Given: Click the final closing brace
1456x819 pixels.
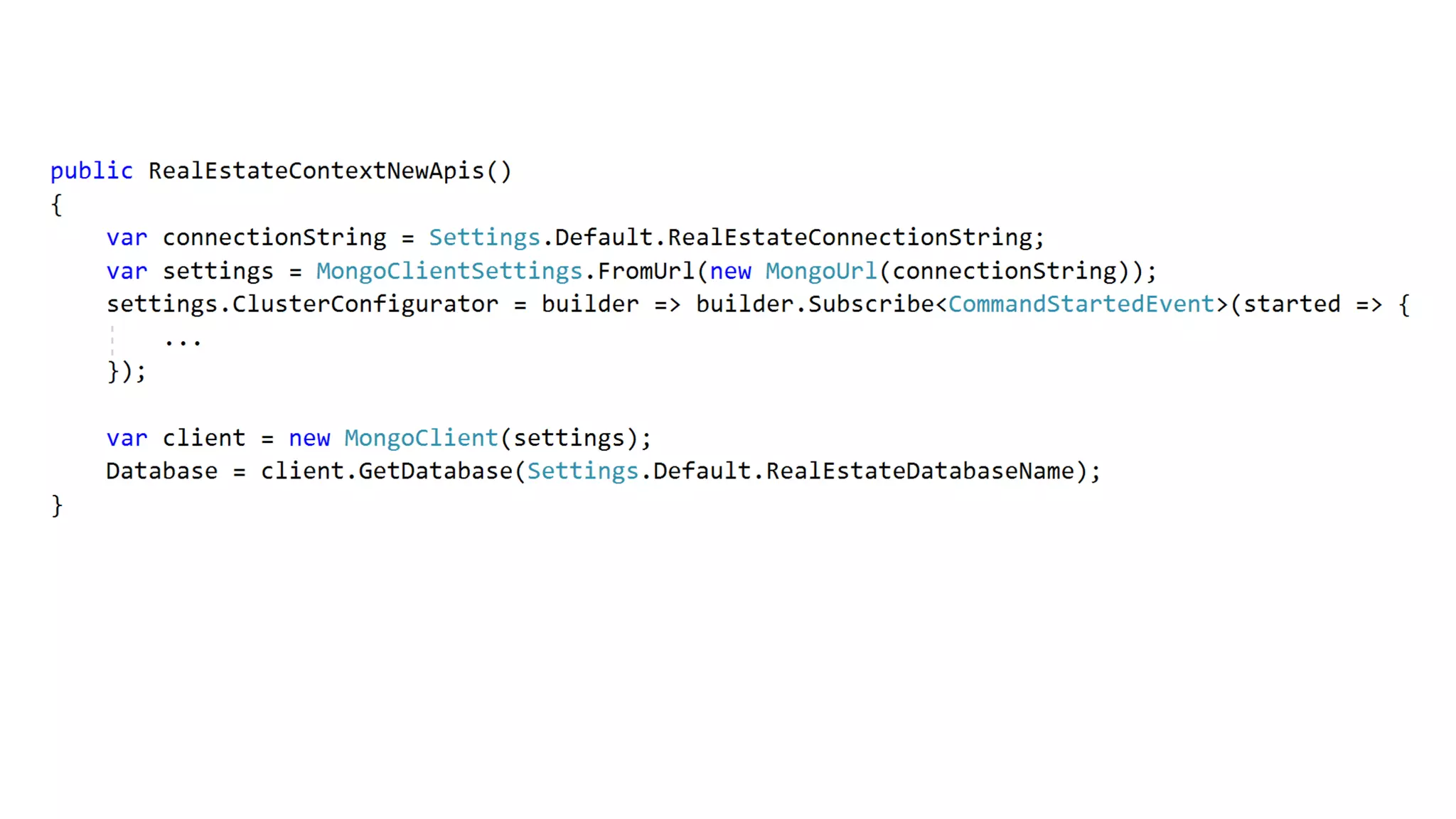Looking at the screenshot, I should click(57, 505).
